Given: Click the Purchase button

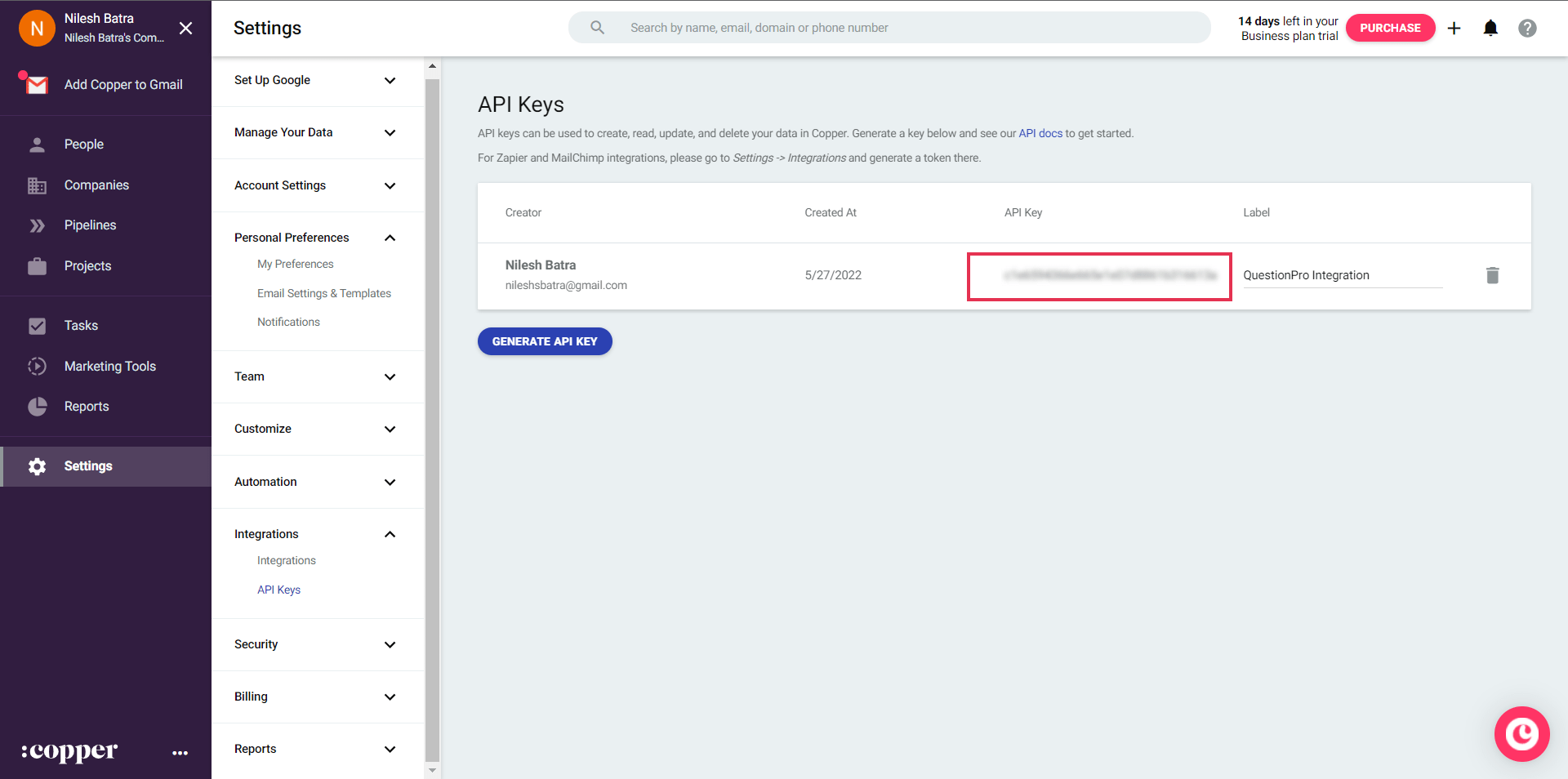Looking at the screenshot, I should pos(1390,28).
